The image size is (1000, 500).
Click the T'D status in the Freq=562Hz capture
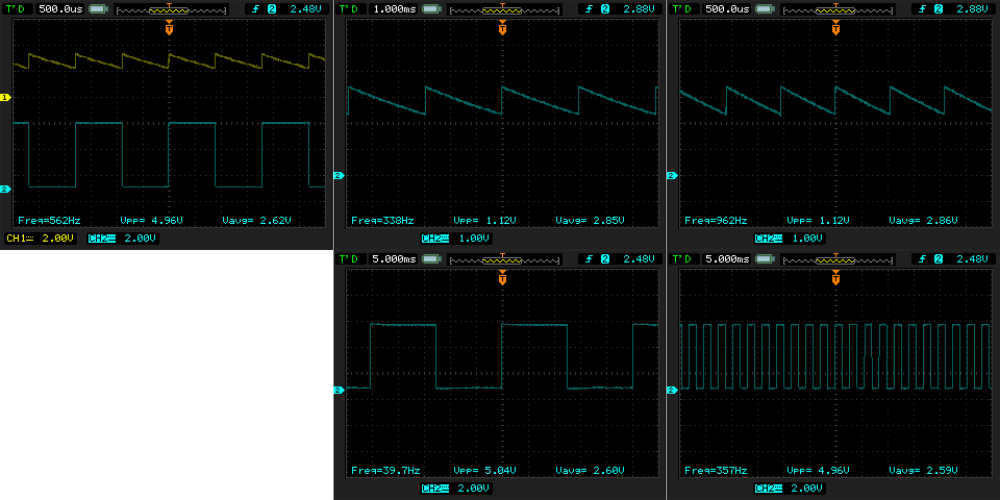(x=17, y=9)
